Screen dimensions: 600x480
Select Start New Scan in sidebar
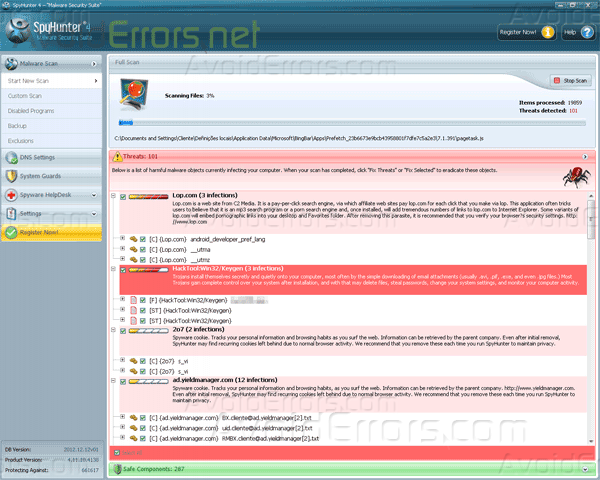click(32, 80)
